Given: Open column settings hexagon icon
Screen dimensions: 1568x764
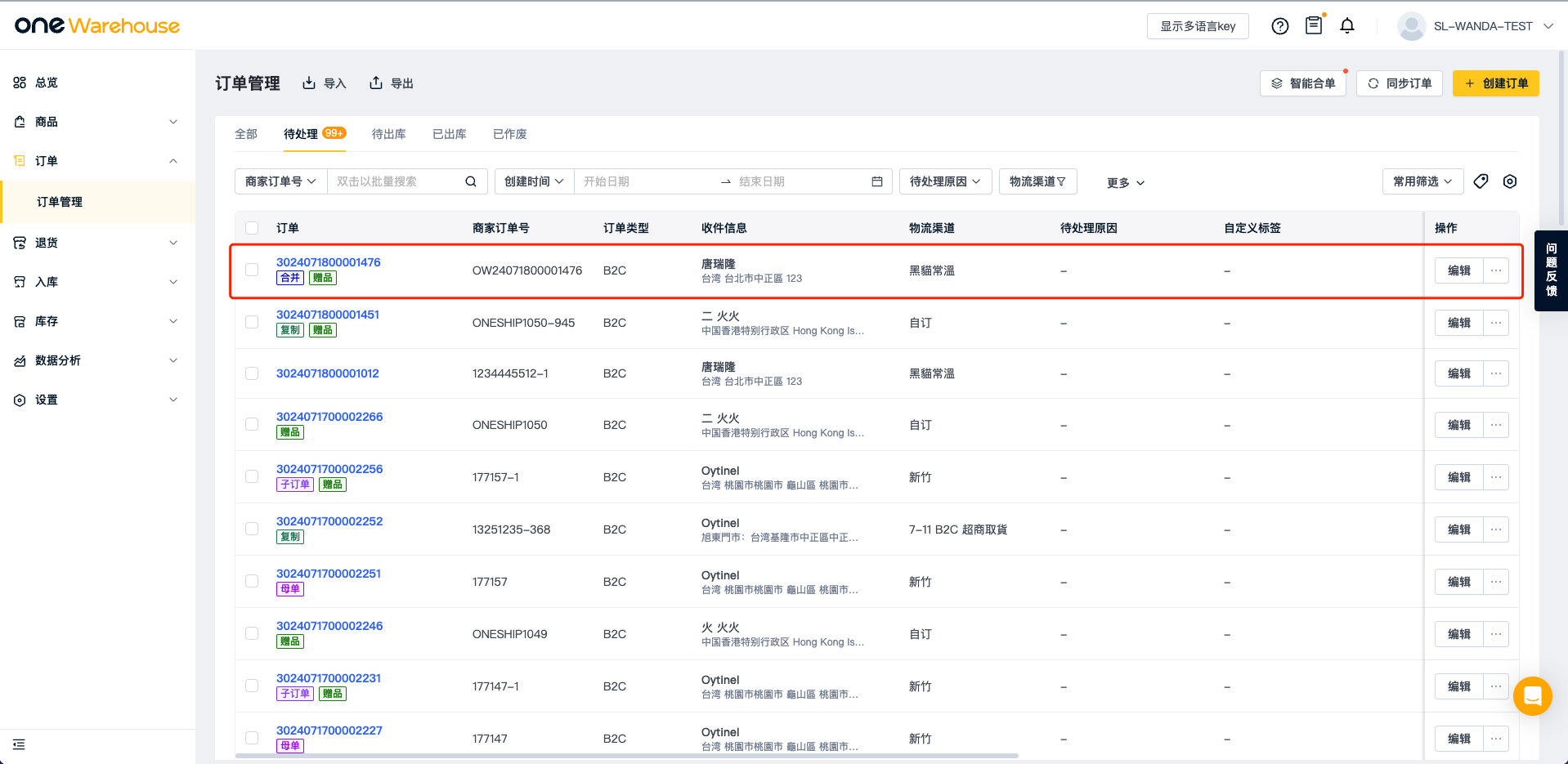Looking at the screenshot, I should [1510, 181].
